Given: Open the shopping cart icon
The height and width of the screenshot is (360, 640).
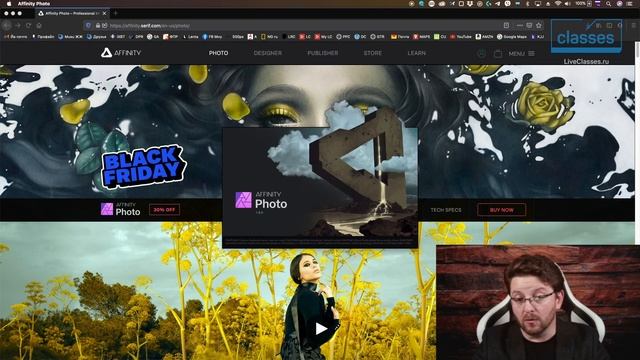Looking at the screenshot, I should tap(498, 53).
